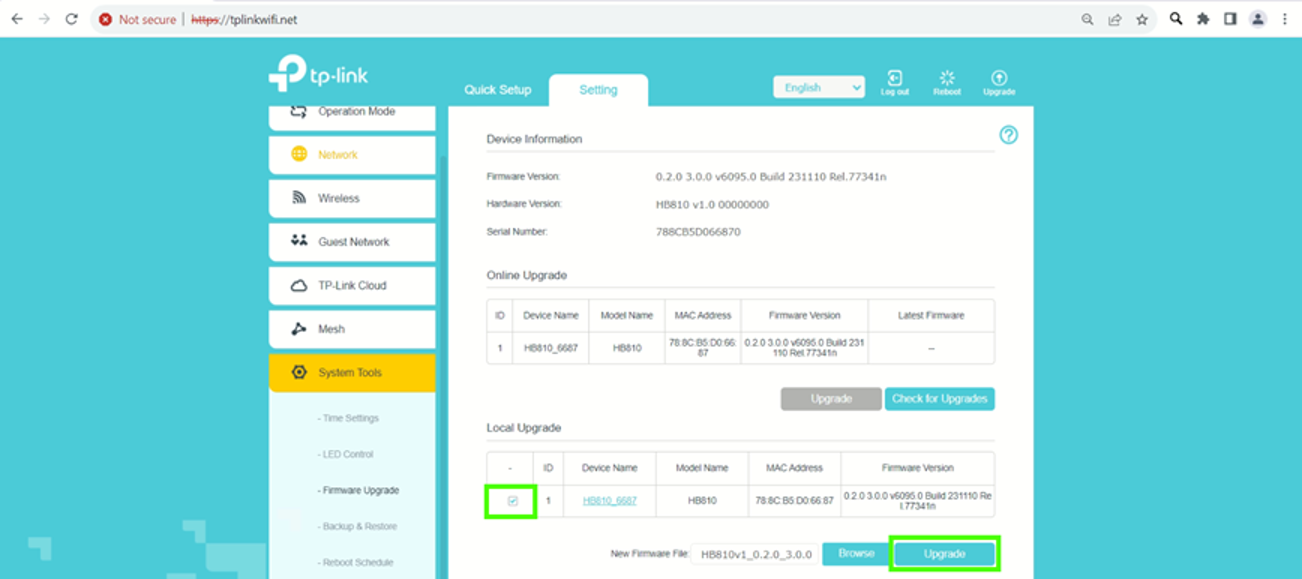
Task: Bookmark this page with the star icon
Action: pos(1142,19)
